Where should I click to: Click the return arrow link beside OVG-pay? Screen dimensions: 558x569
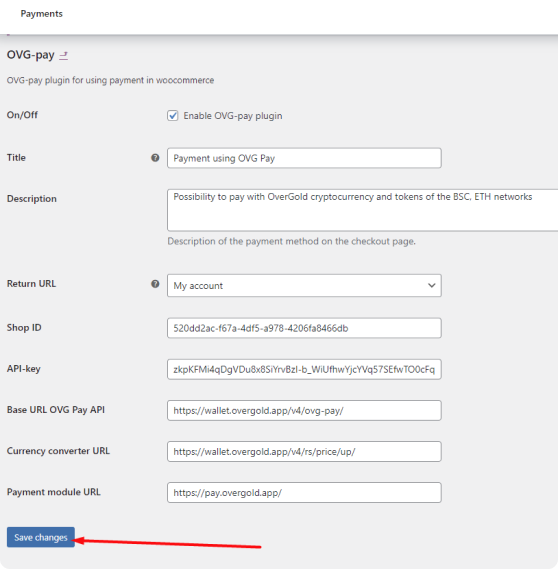[x=64, y=56]
